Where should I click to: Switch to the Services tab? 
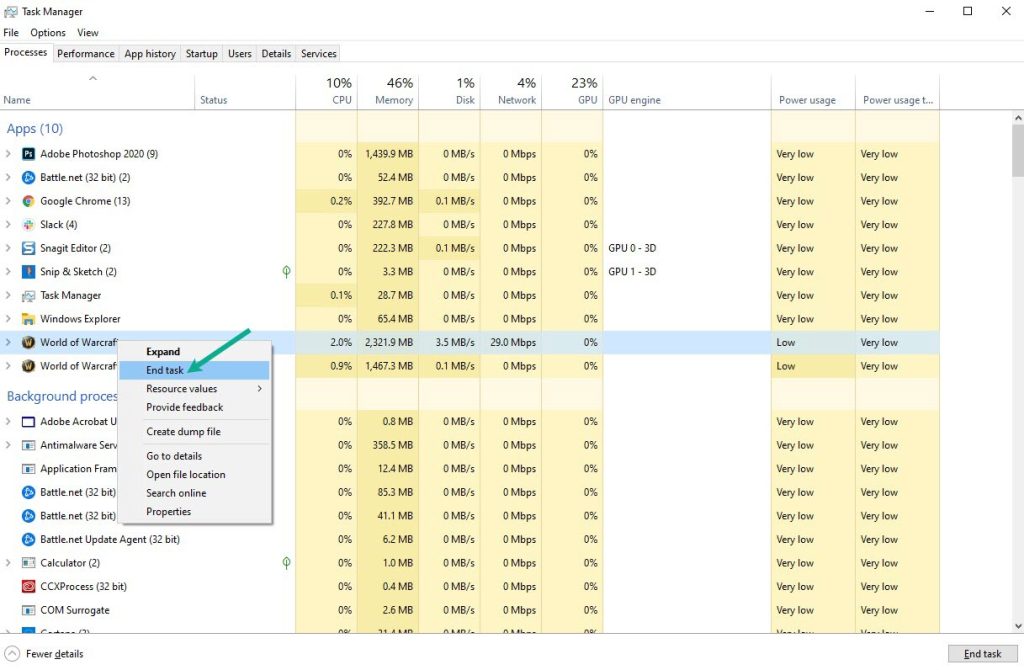click(319, 54)
